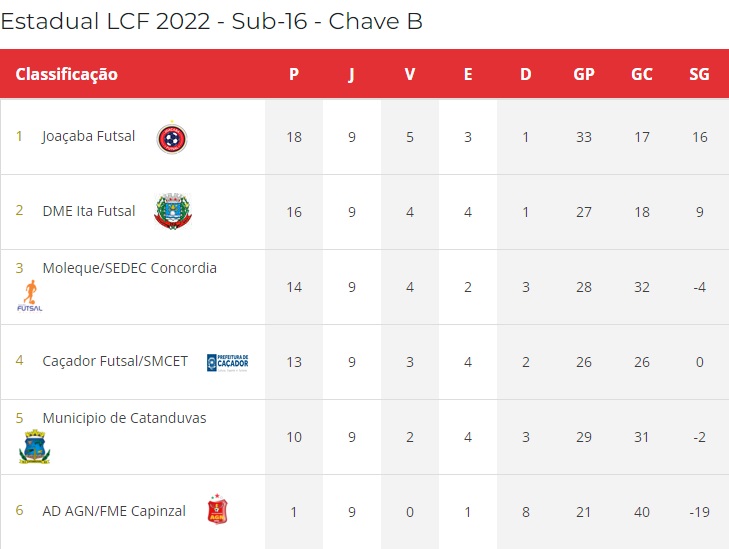Select Joaçaba Futsal's 18 points cell

pyautogui.click(x=294, y=137)
